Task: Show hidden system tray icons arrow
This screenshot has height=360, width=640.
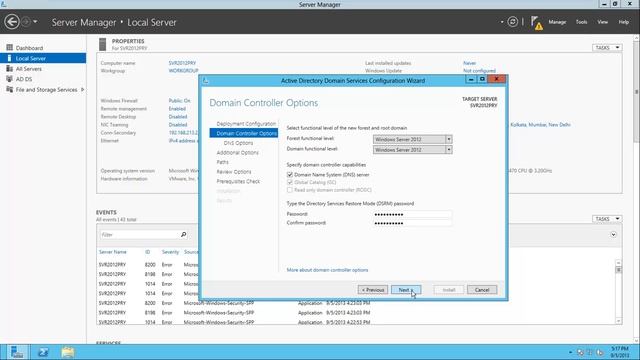Action: click(570, 352)
